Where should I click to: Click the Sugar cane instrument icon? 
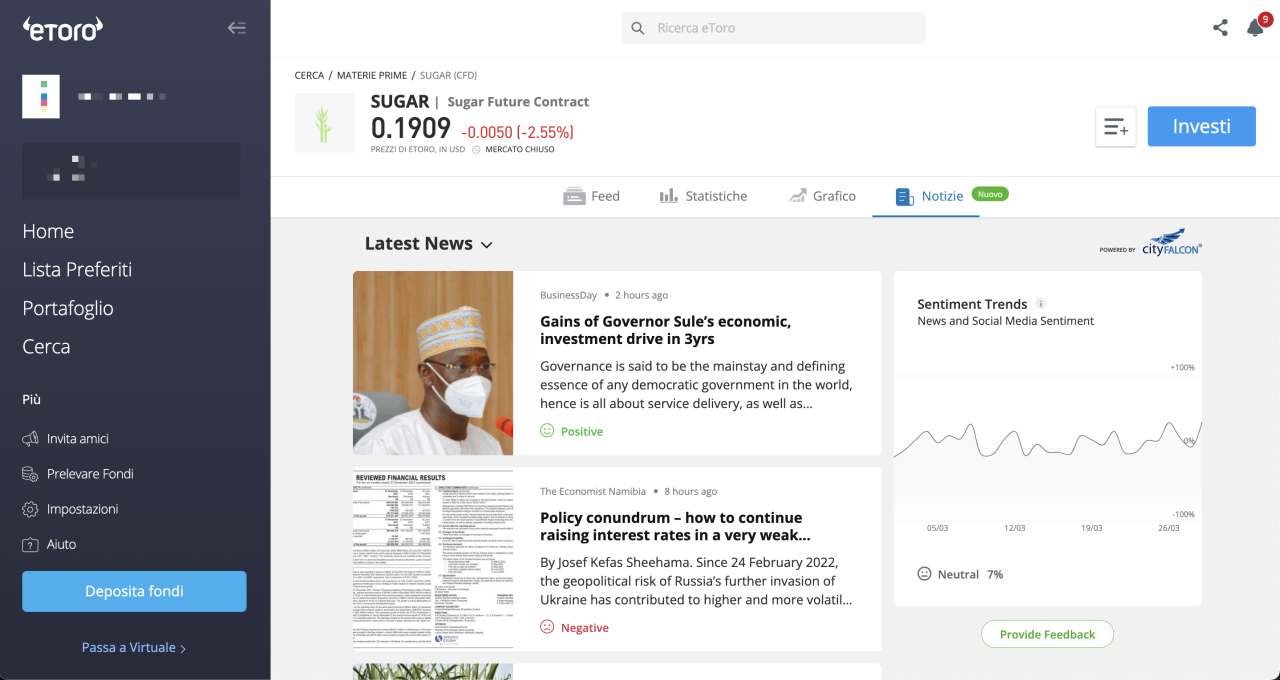pyautogui.click(x=324, y=123)
